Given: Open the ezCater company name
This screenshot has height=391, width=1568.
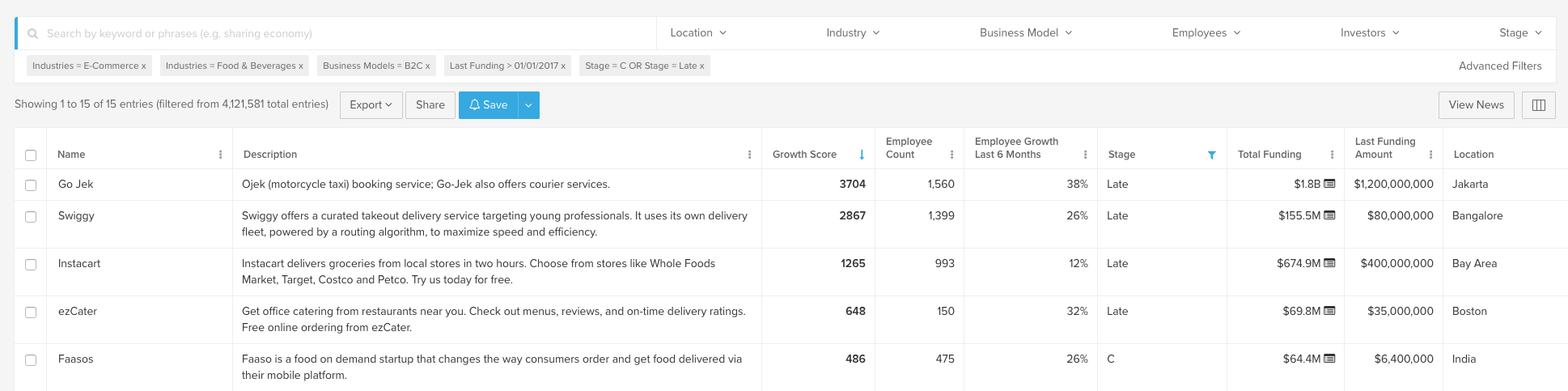Looking at the screenshot, I should coord(78,312).
